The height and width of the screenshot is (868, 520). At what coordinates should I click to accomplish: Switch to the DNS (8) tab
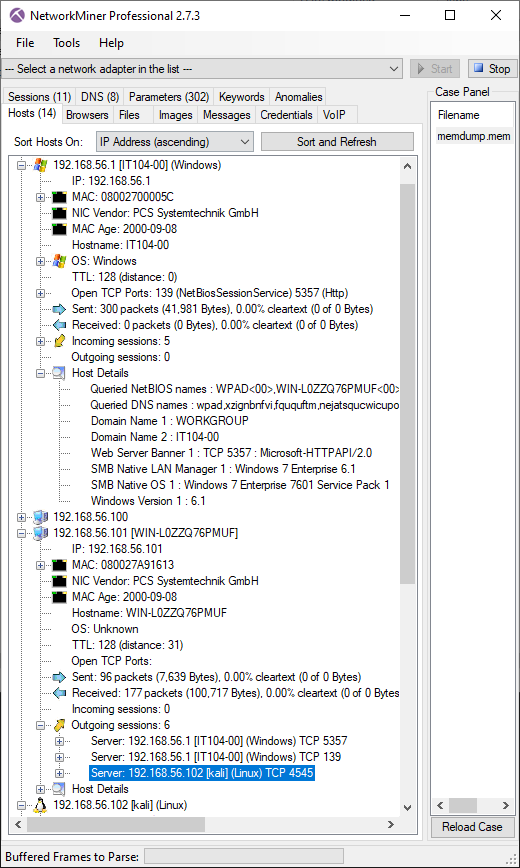(x=100, y=97)
